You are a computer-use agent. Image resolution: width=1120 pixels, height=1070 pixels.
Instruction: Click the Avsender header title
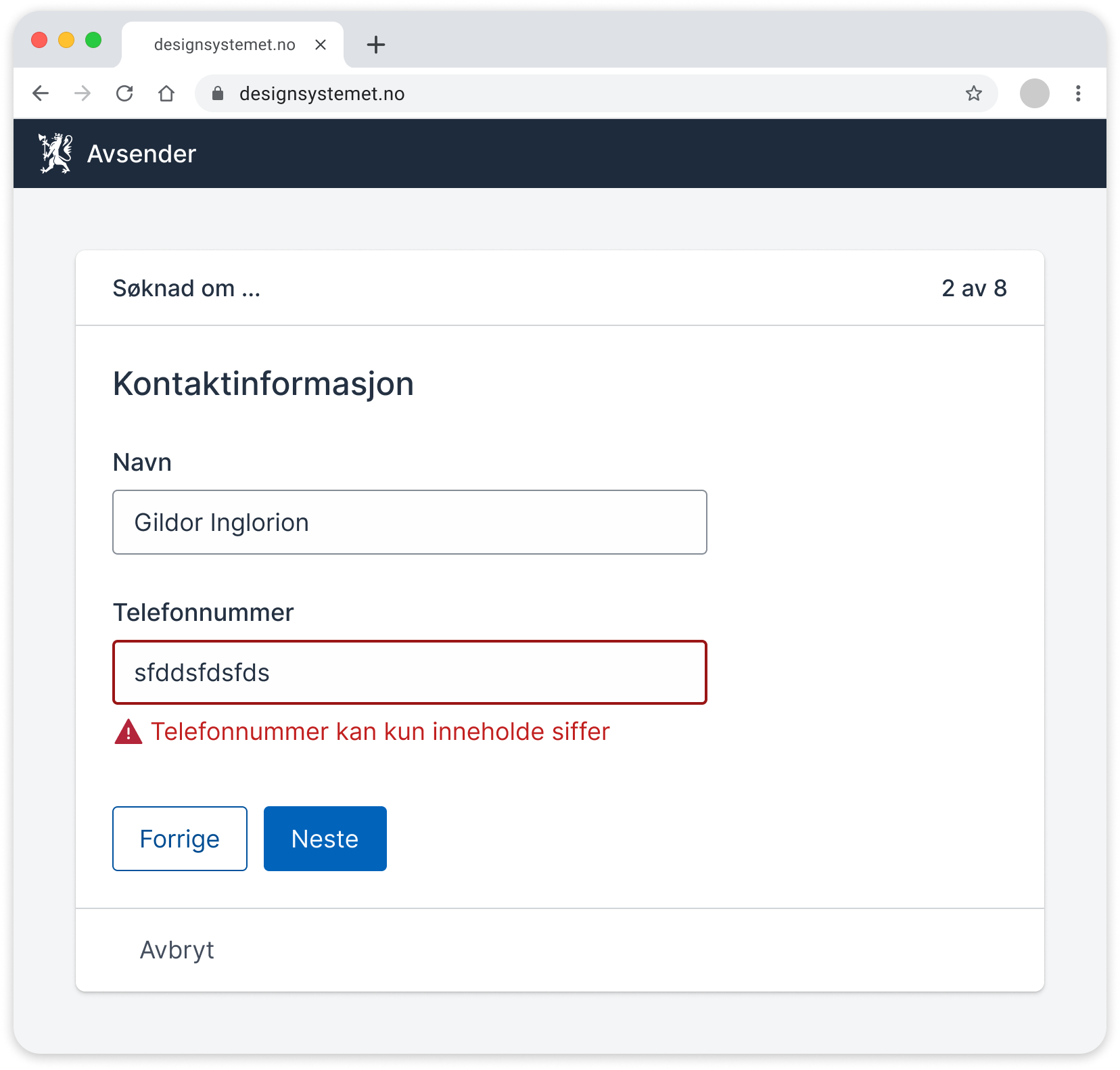coord(141,154)
